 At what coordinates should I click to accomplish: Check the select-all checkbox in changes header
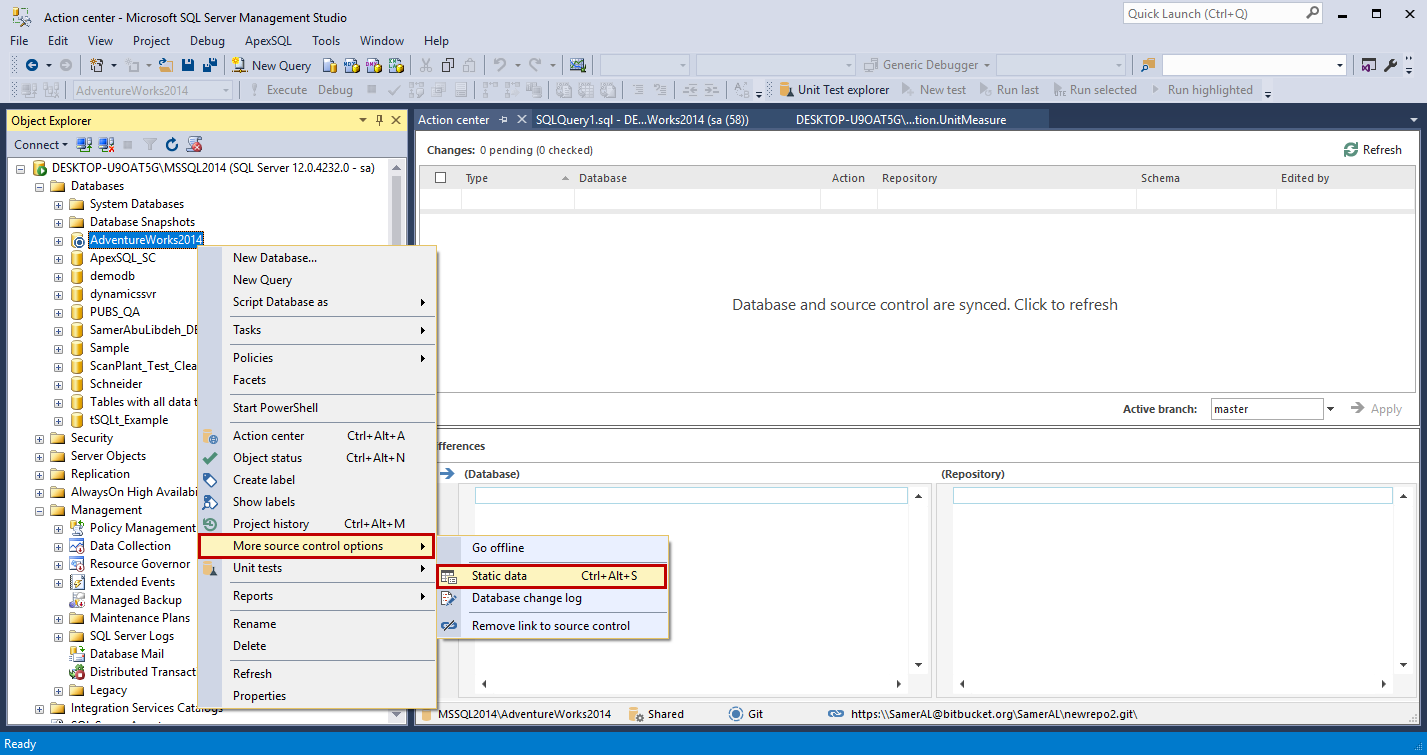(x=441, y=178)
